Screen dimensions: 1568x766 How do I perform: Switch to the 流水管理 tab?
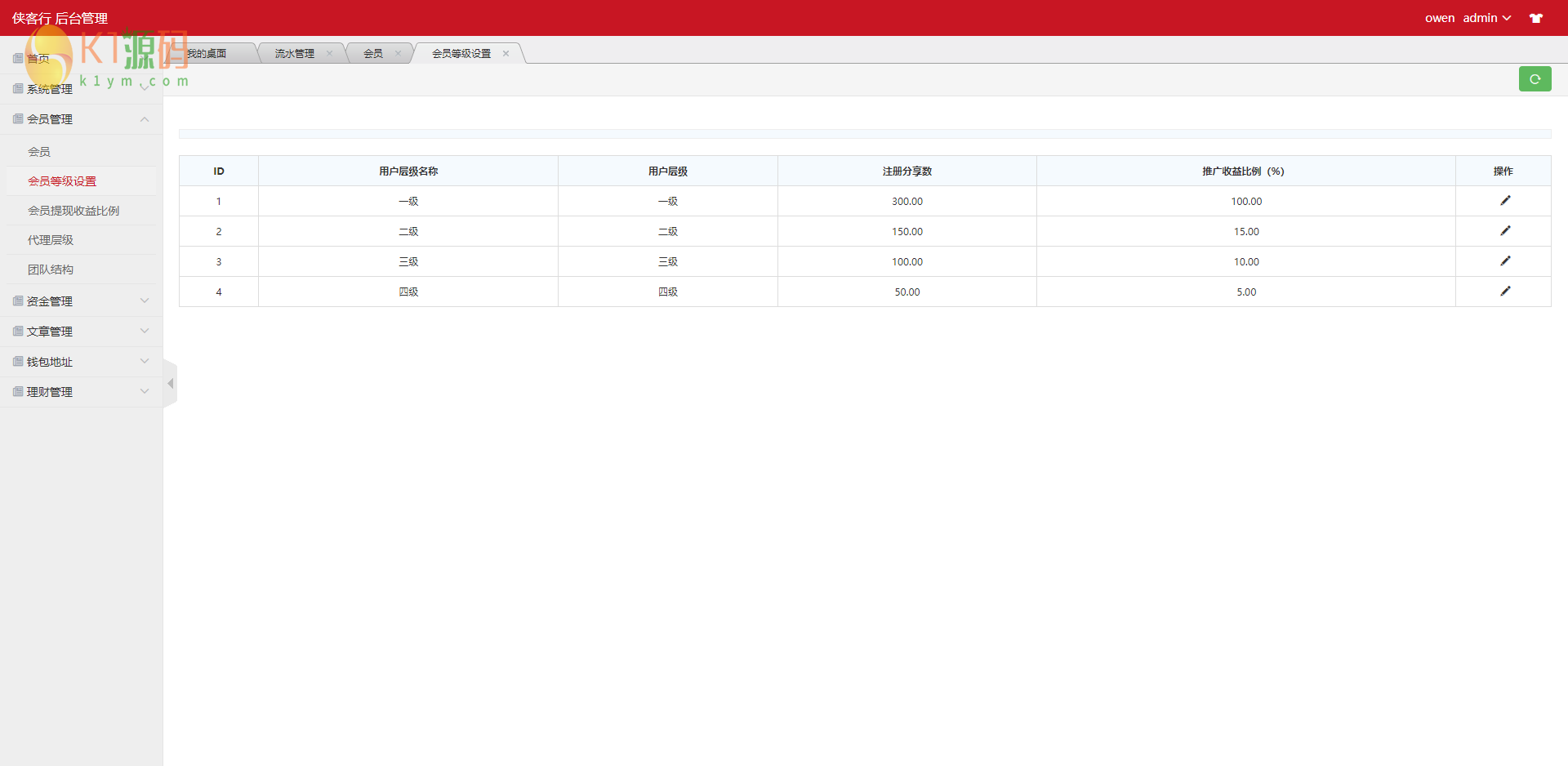coord(295,54)
